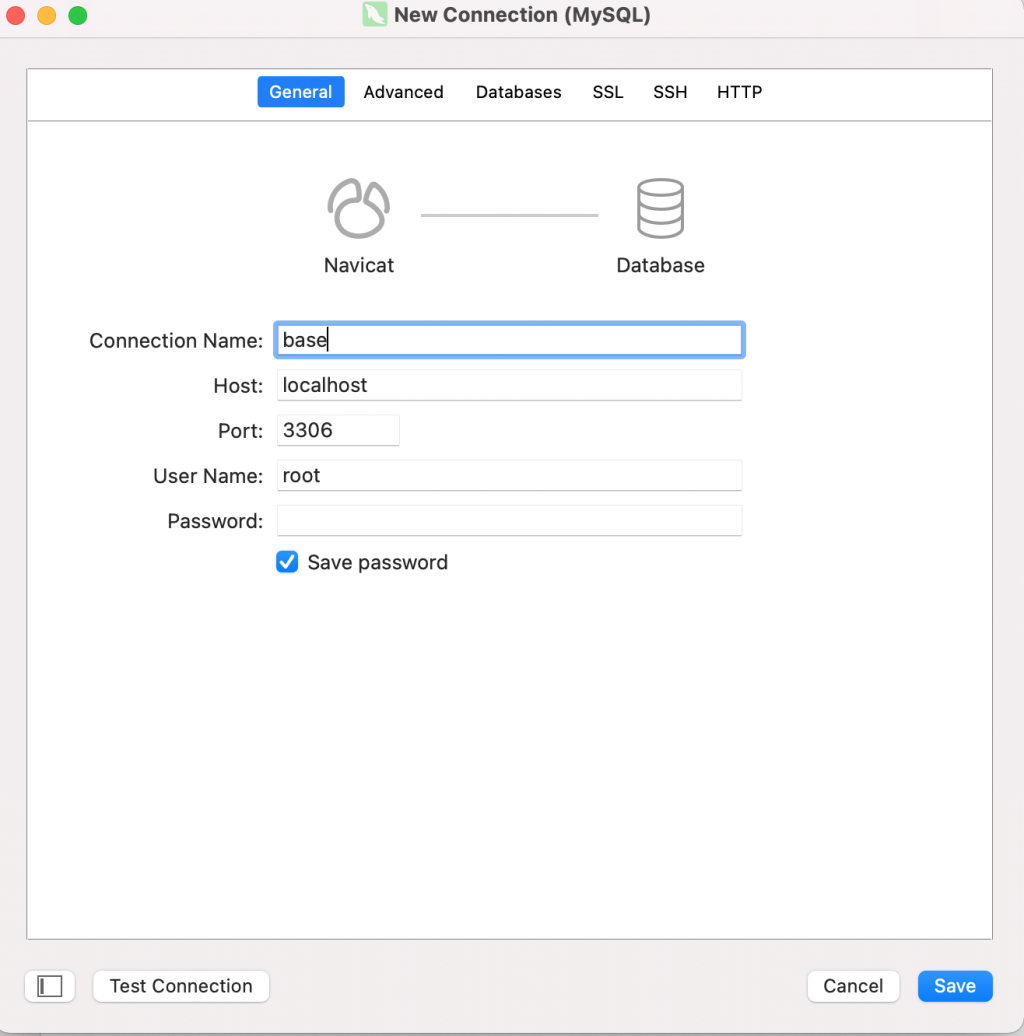This screenshot has height=1036, width=1024.
Task: Click the 'Host:' label
Action: pyautogui.click(x=238, y=385)
